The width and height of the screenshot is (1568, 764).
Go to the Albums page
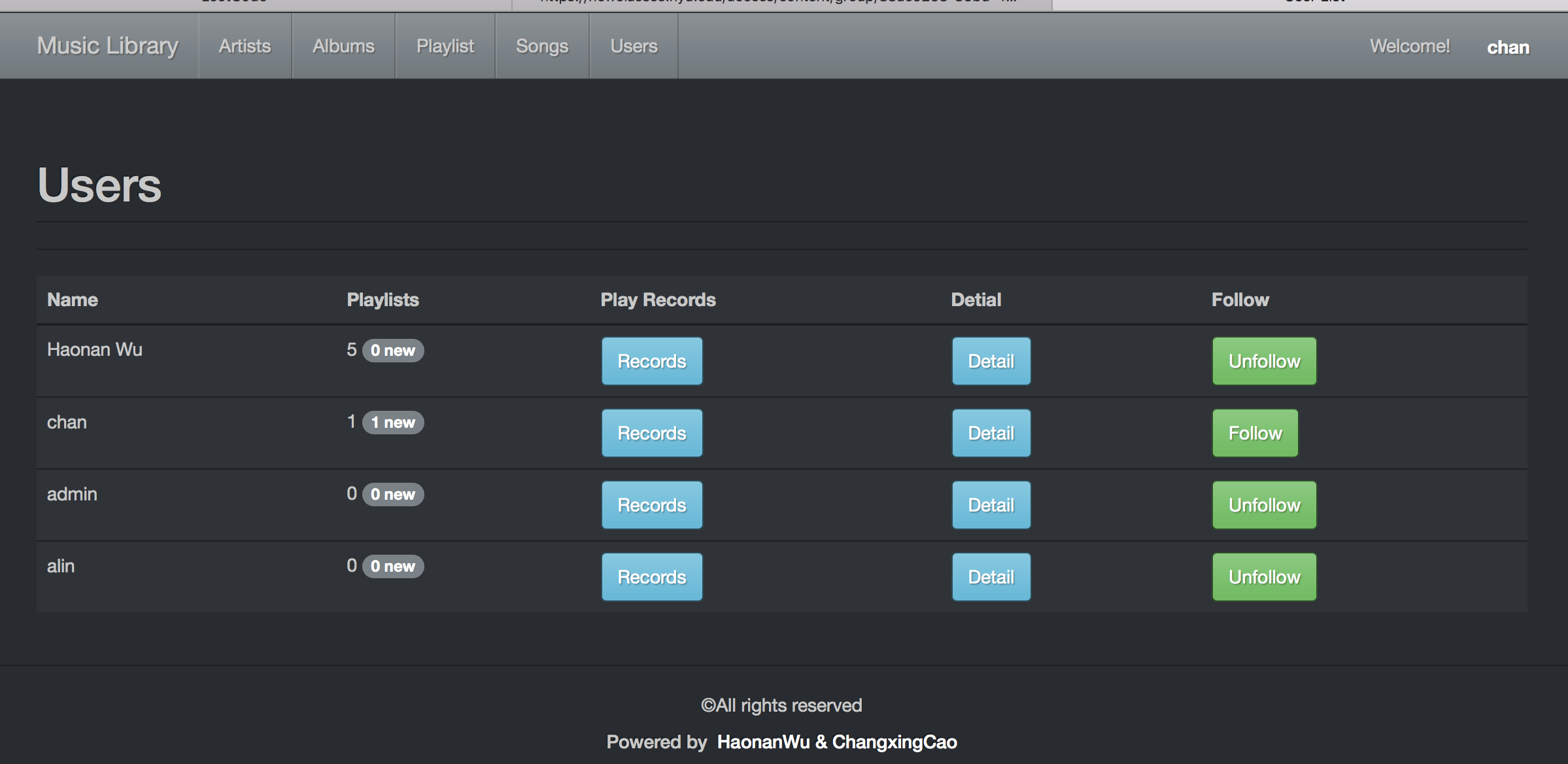343,46
